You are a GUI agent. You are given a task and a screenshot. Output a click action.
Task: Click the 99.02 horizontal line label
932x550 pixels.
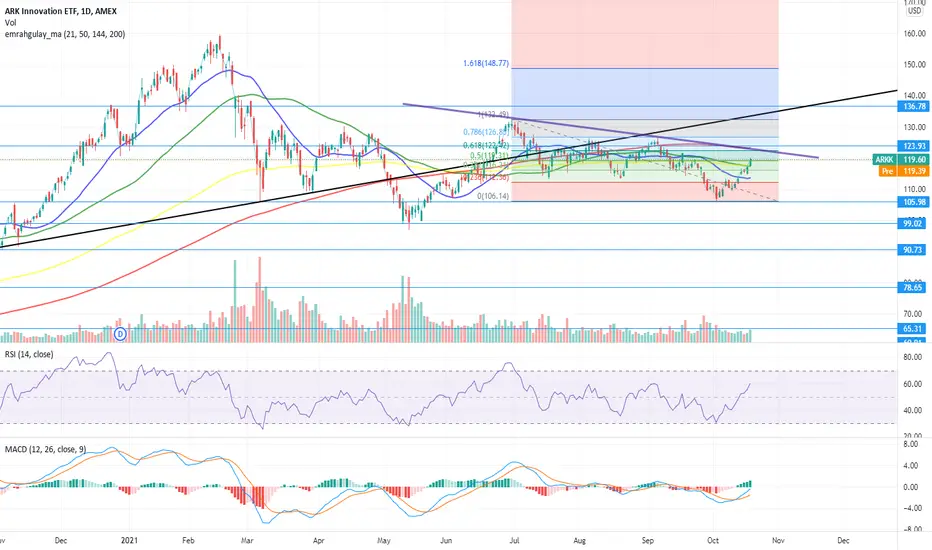tap(914, 224)
